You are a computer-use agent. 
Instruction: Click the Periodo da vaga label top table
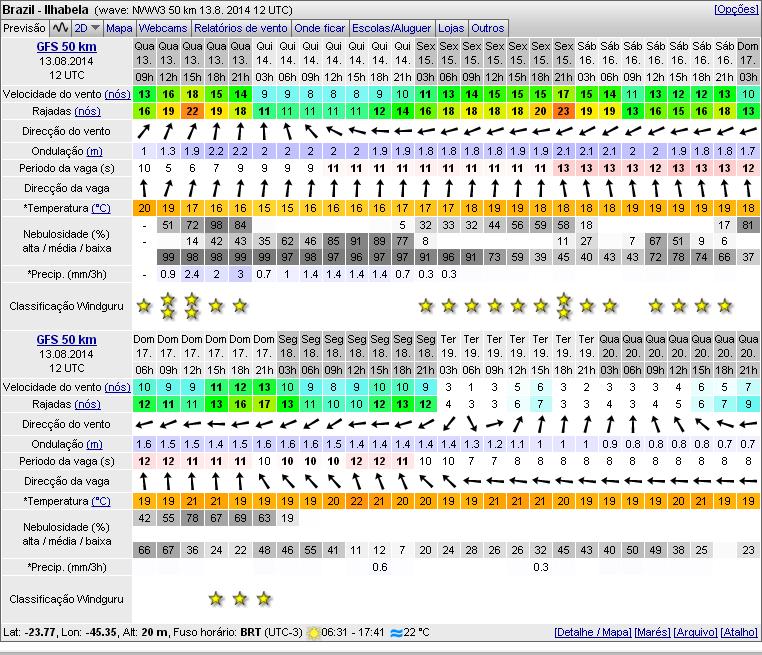pyautogui.click(x=67, y=168)
